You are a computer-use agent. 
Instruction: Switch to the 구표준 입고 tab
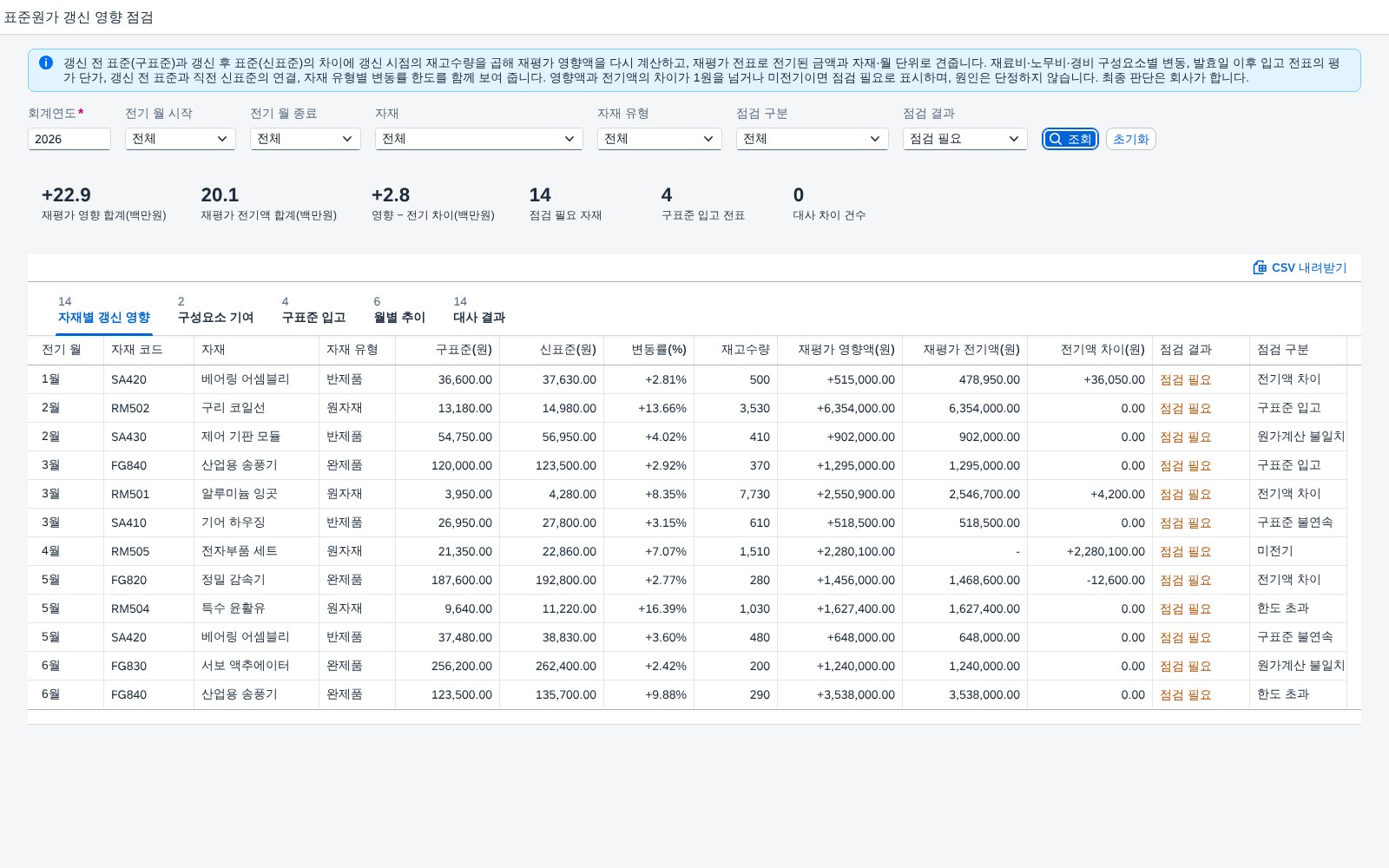pos(313,310)
